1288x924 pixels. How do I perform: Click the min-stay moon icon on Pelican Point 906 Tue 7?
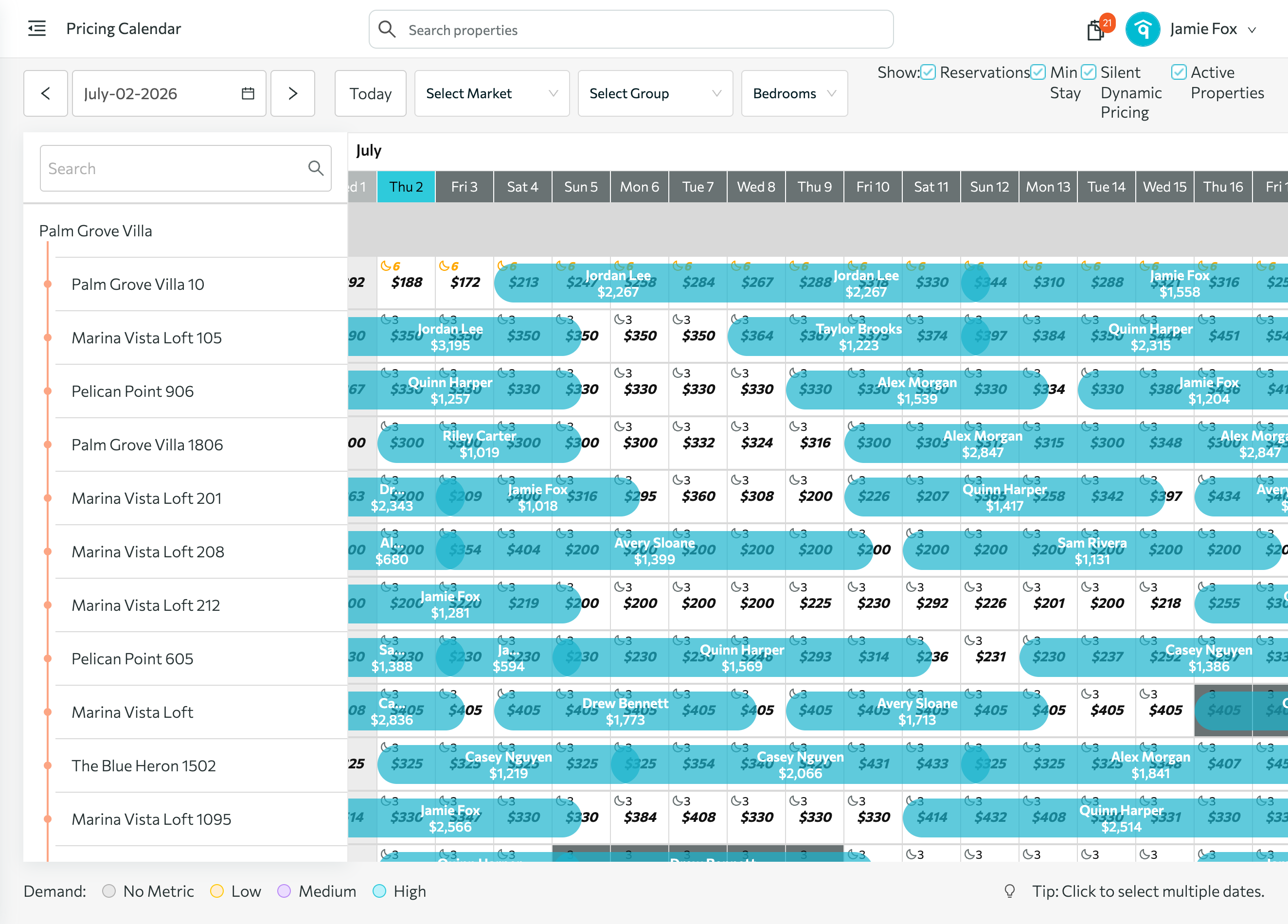(x=678, y=373)
